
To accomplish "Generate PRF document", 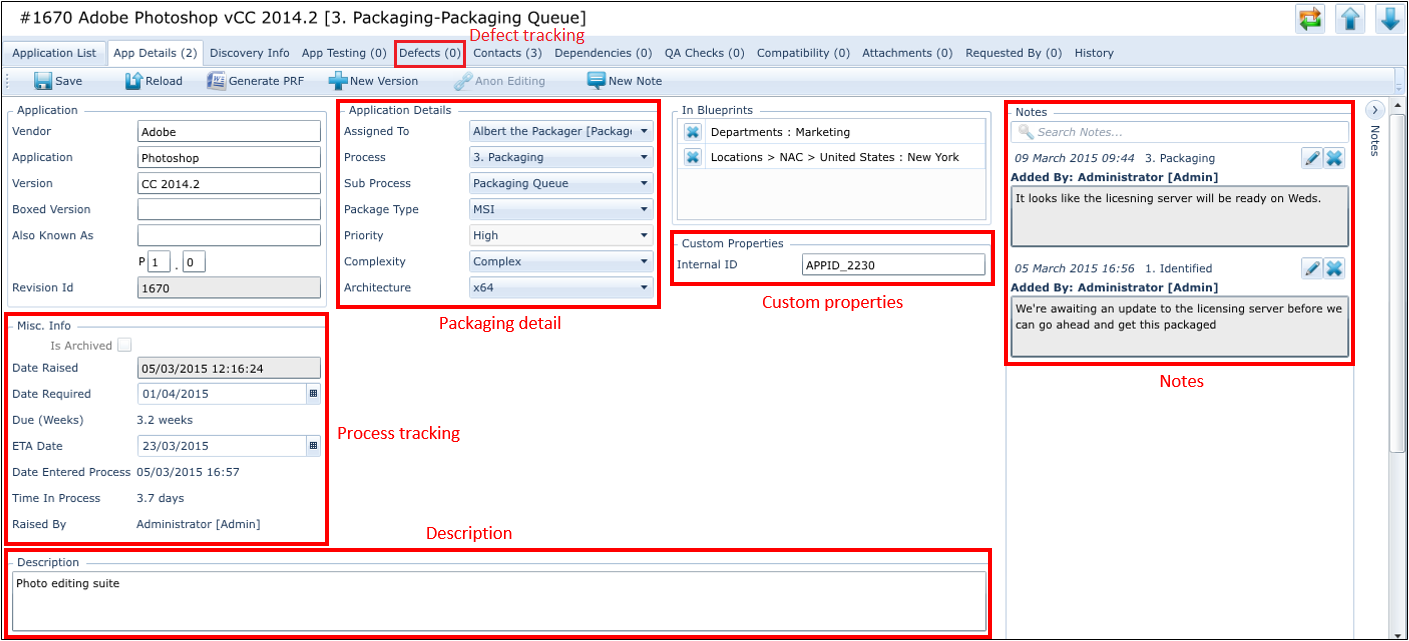I will click(x=256, y=81).
